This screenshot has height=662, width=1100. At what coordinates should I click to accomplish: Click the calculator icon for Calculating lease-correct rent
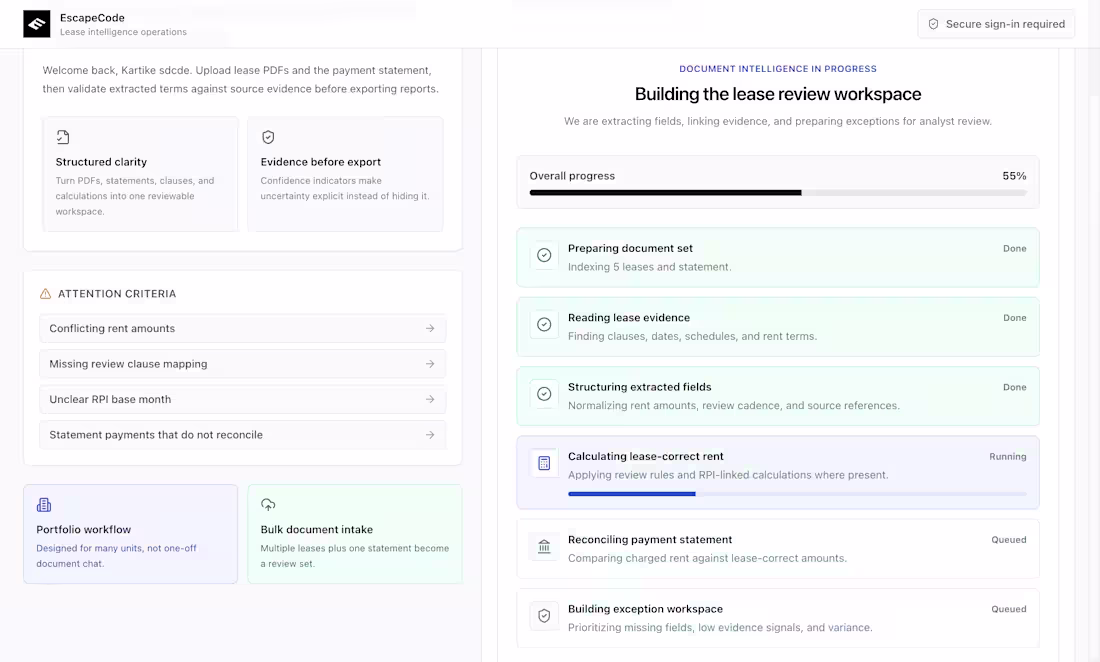[544, 464]
